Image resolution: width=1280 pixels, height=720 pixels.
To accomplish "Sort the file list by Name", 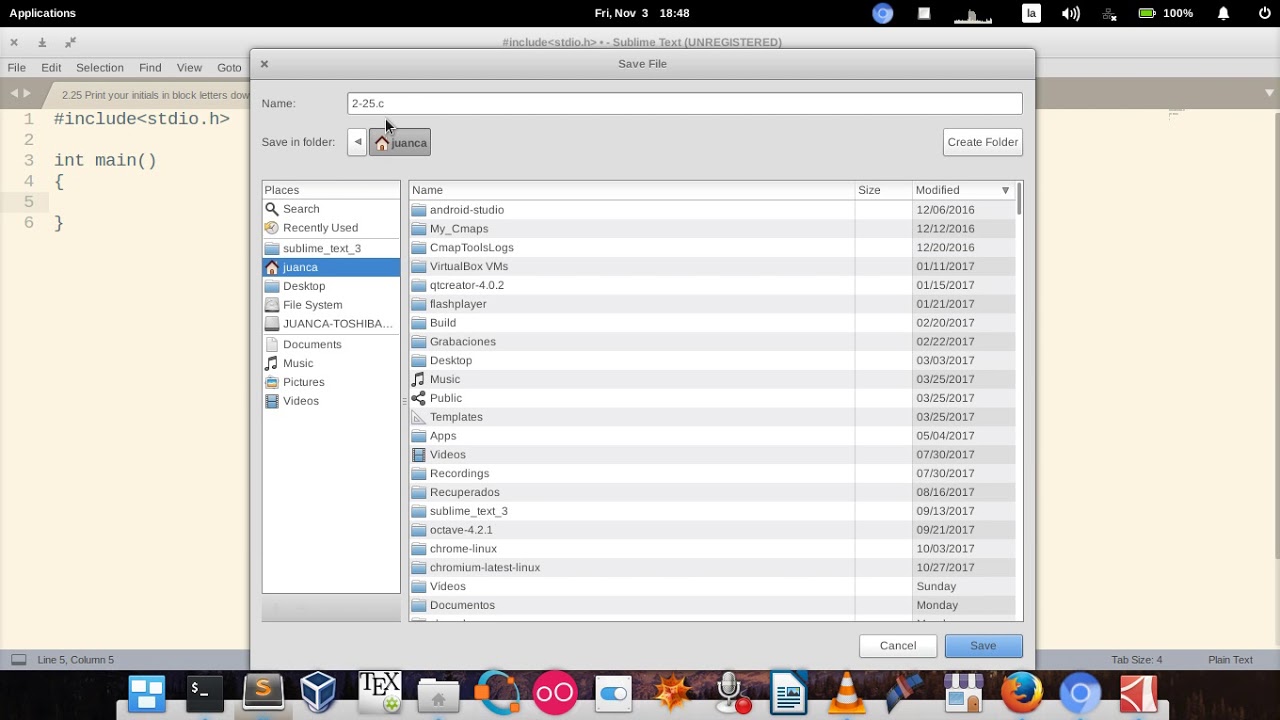I will tap(632, 190).
